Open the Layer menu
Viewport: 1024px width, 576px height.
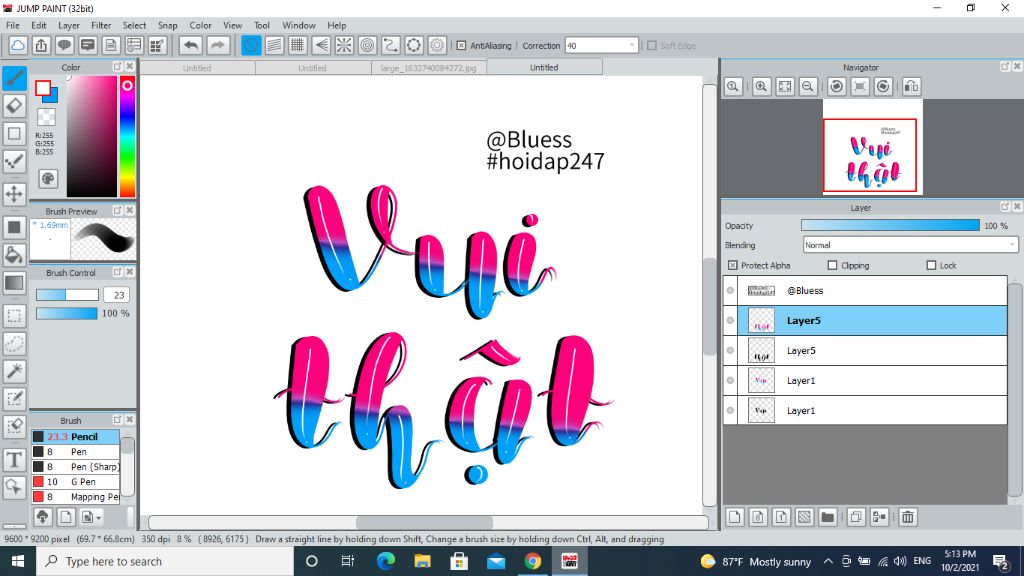(69, 25)
